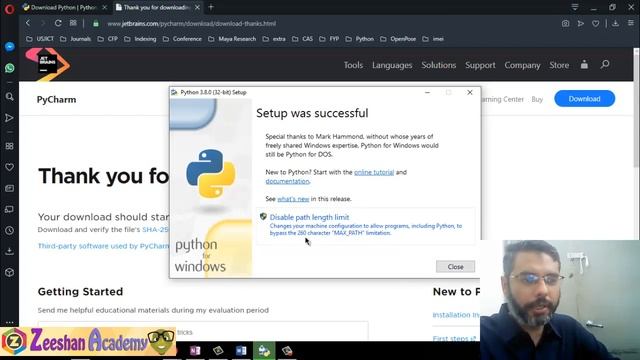Open OneNote from the taskbar

[195, 351]
